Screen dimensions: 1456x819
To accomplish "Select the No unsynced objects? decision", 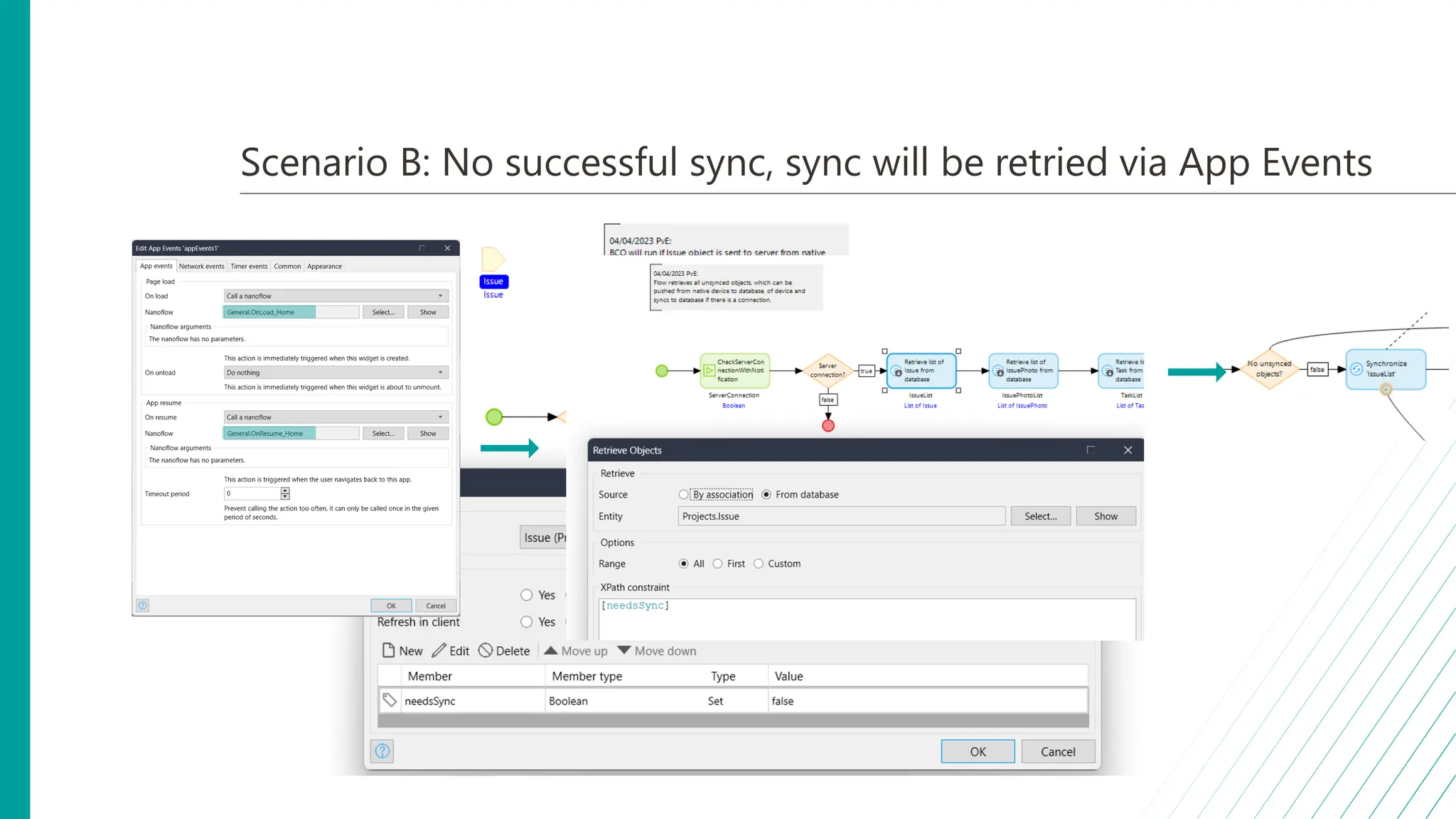I will click(1269, 369).
